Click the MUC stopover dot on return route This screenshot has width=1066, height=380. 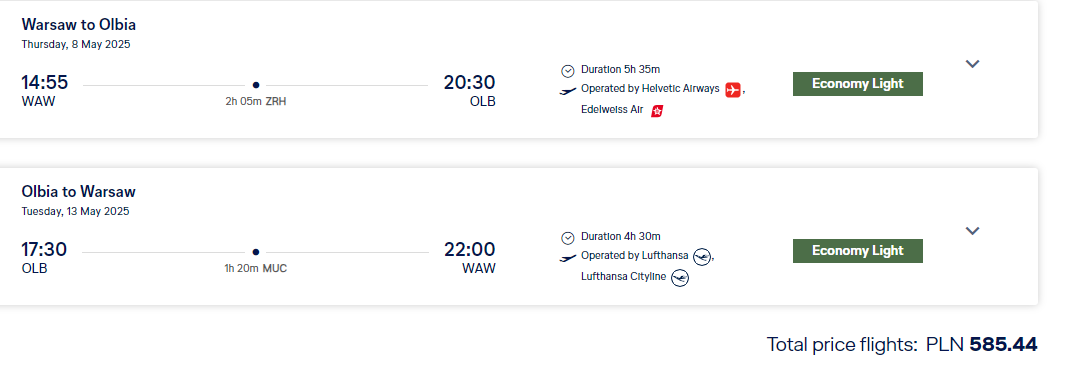pos(256,252)
